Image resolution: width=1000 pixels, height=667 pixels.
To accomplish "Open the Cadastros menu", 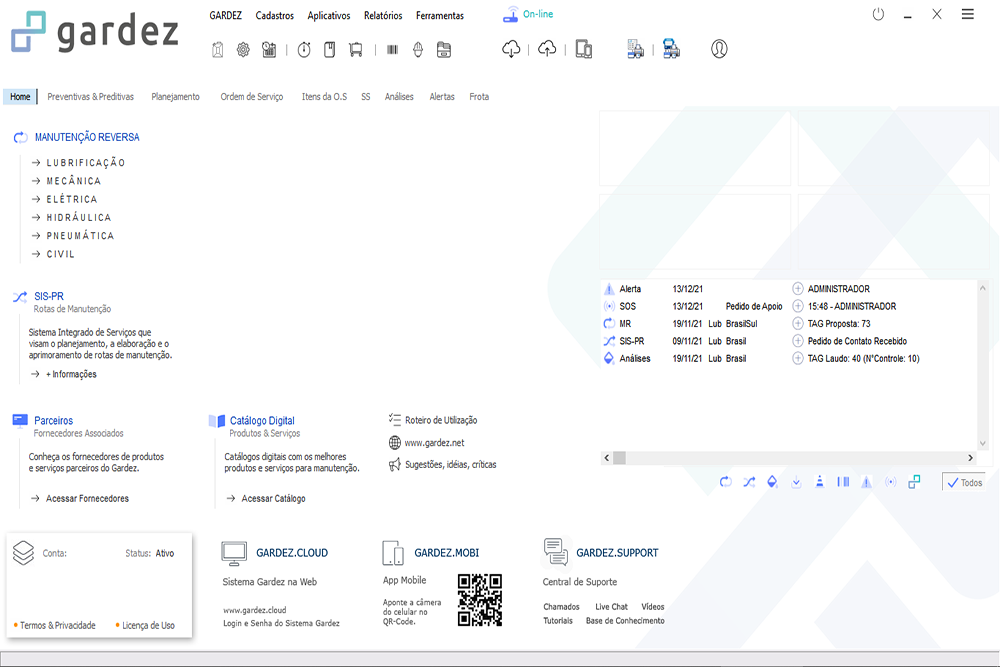I will point(275,15).
